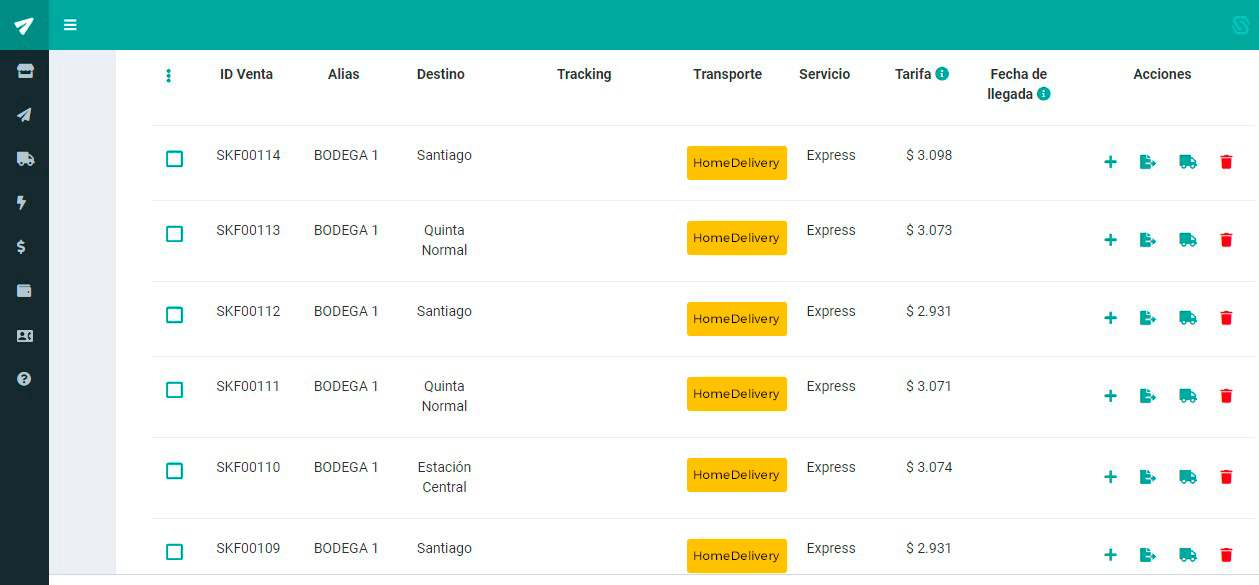Open the store icon in sidebar
The height and width of the screenshot is (585, 1259).
tap(24, 72)
